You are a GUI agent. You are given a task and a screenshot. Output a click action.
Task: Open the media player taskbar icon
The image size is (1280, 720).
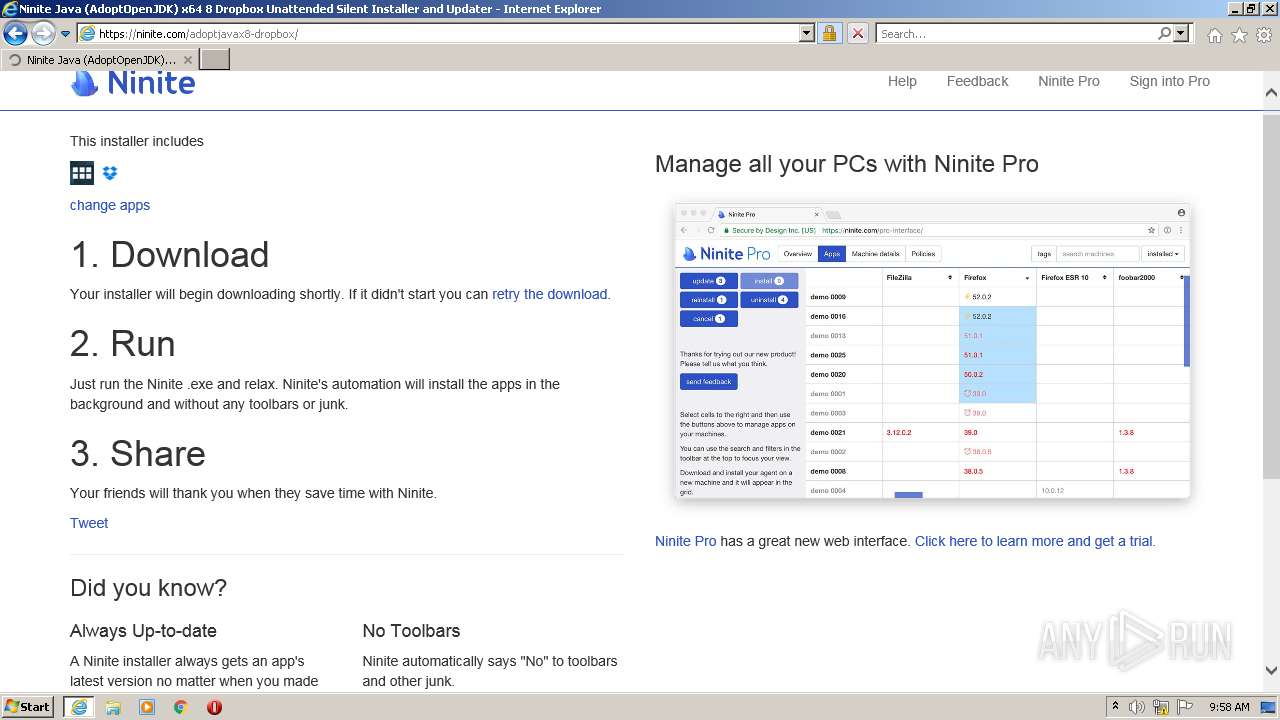[147, 707]
